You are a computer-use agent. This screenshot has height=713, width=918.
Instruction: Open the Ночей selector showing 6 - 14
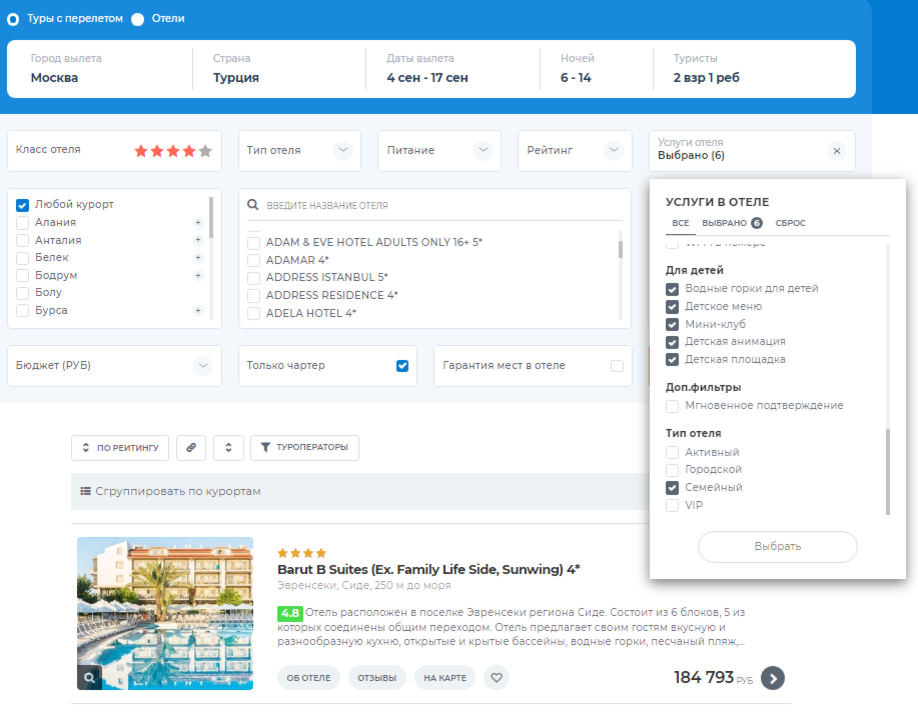596,69
